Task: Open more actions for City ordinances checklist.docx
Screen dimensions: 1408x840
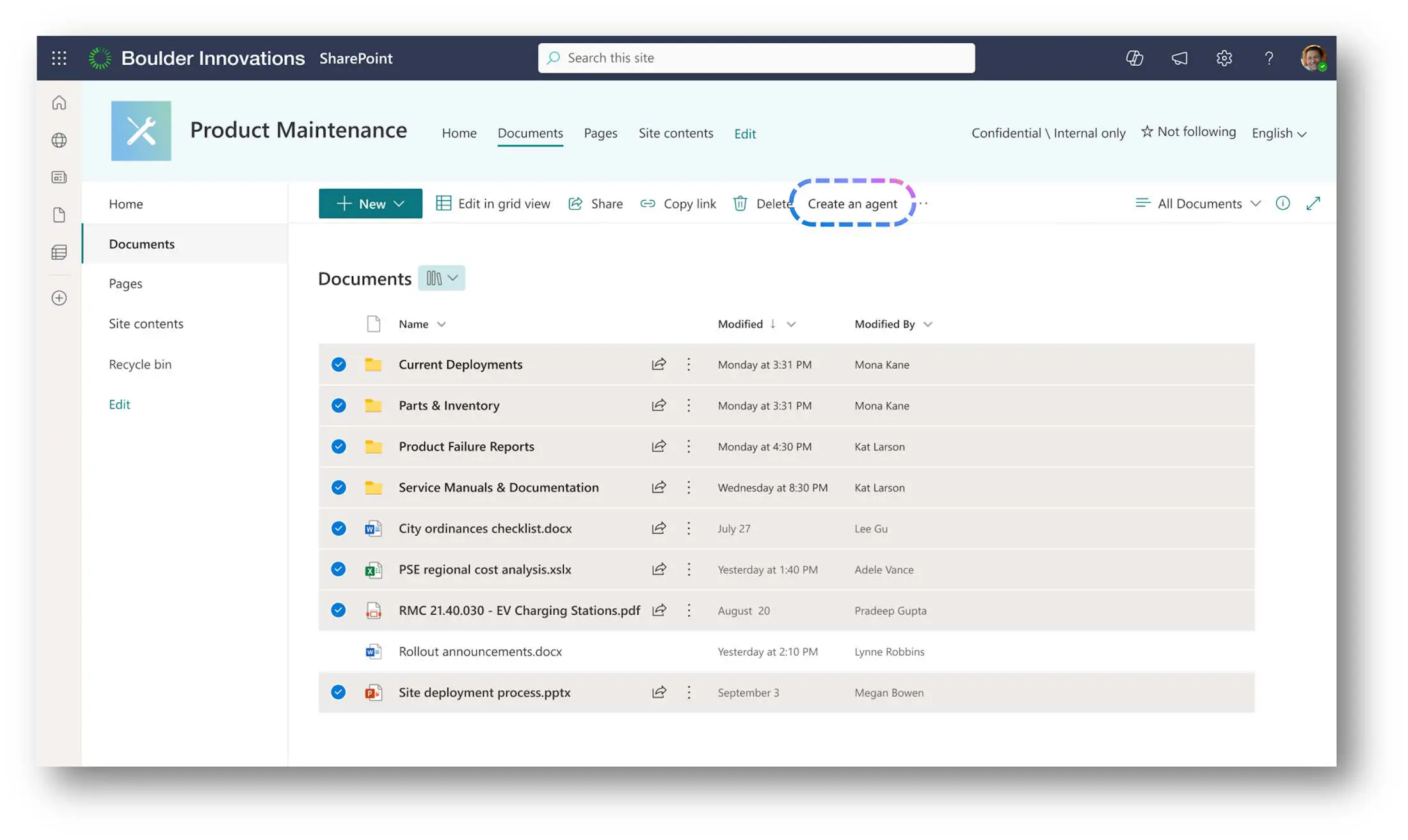Action: point(689,528)
